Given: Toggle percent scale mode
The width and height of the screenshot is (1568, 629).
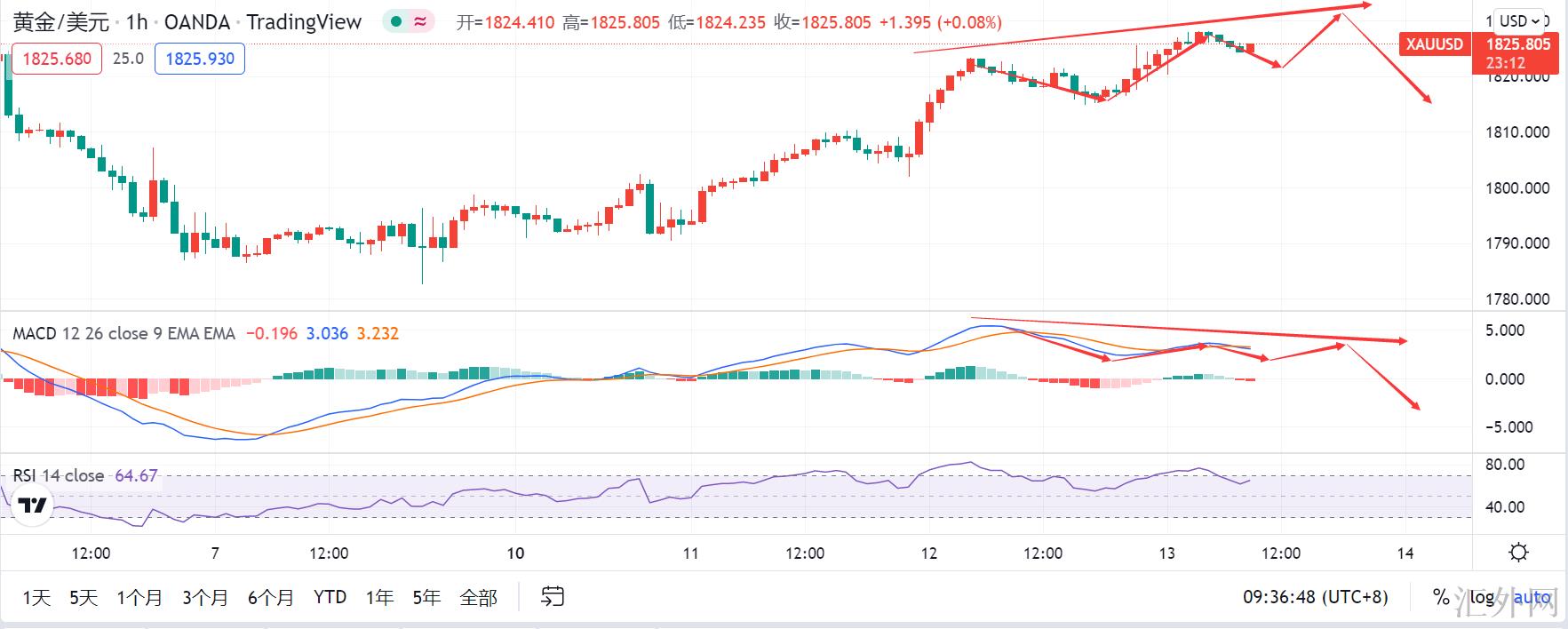Looking at the screenshot, I should tap(1441, 598).
